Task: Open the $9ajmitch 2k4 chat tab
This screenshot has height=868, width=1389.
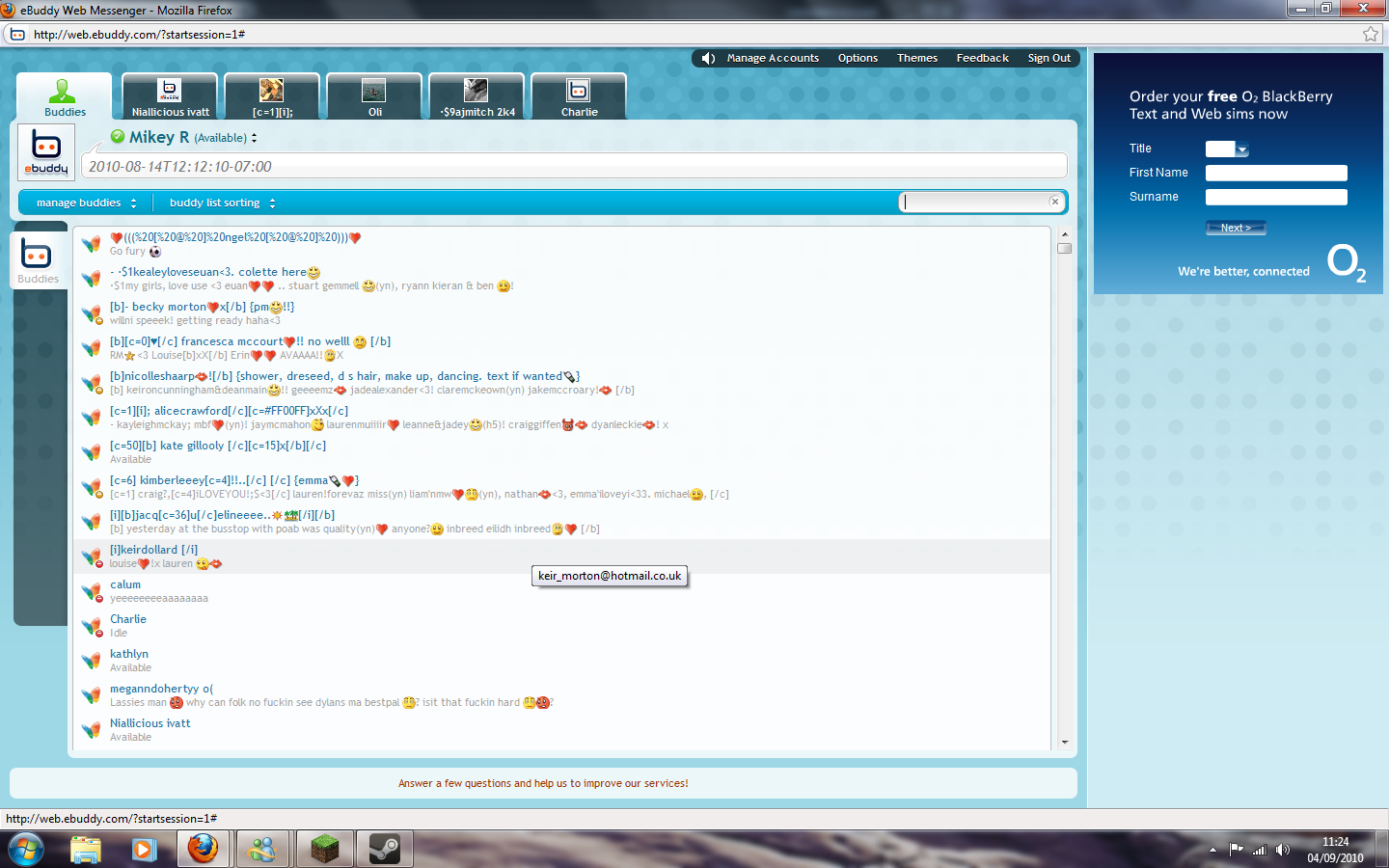Action: tap(477, 96)
